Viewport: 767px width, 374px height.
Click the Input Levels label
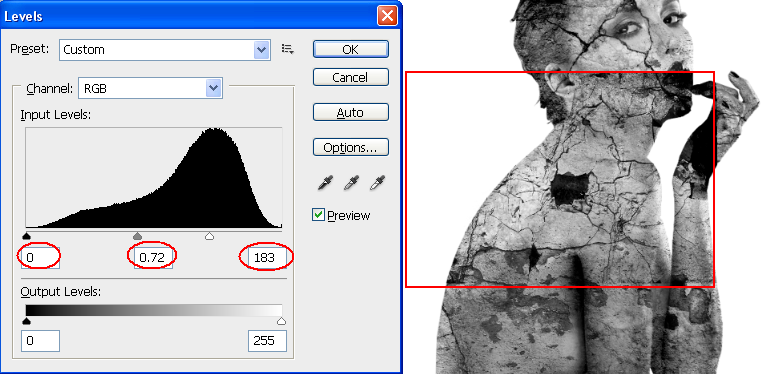(x=56, y=115)
